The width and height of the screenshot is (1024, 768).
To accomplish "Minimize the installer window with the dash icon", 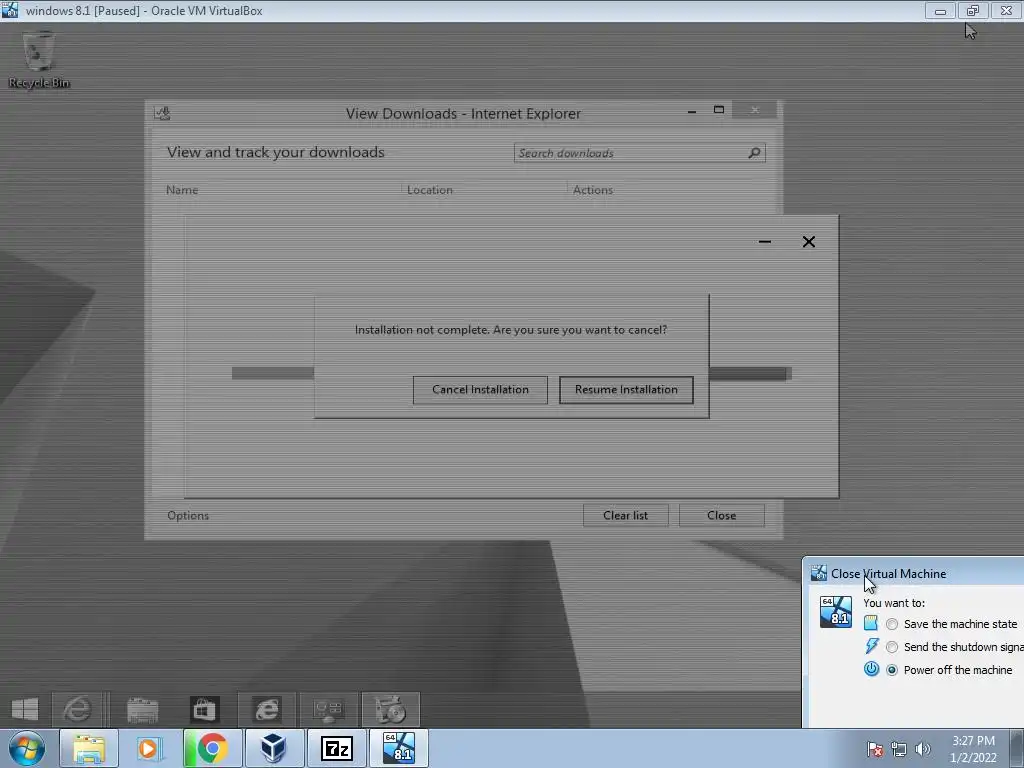I will (x=765, y=242).
